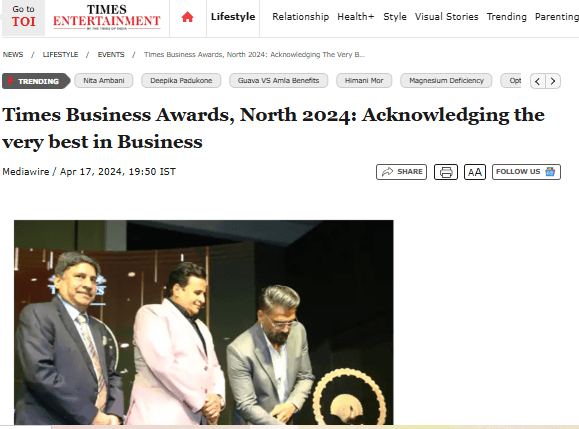The image size is (579, 429).
Task: Select Health+ in the navigation bar
Action: pyautogui.click(x=356, y=17)
